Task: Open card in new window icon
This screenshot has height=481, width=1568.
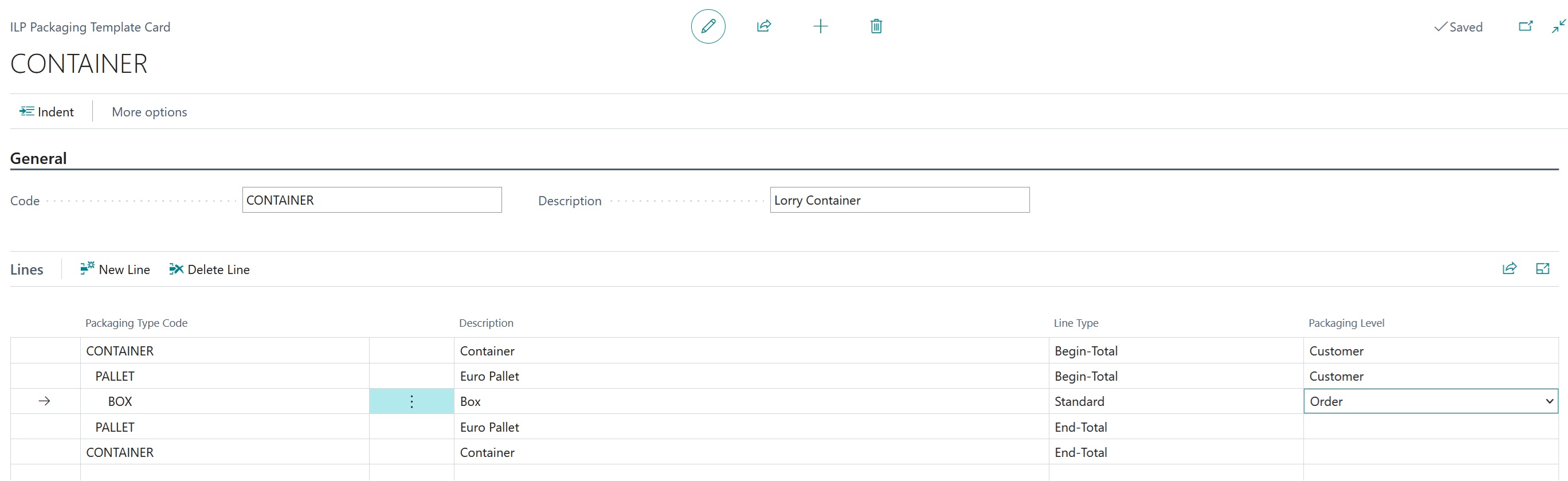Action: 1525,26
